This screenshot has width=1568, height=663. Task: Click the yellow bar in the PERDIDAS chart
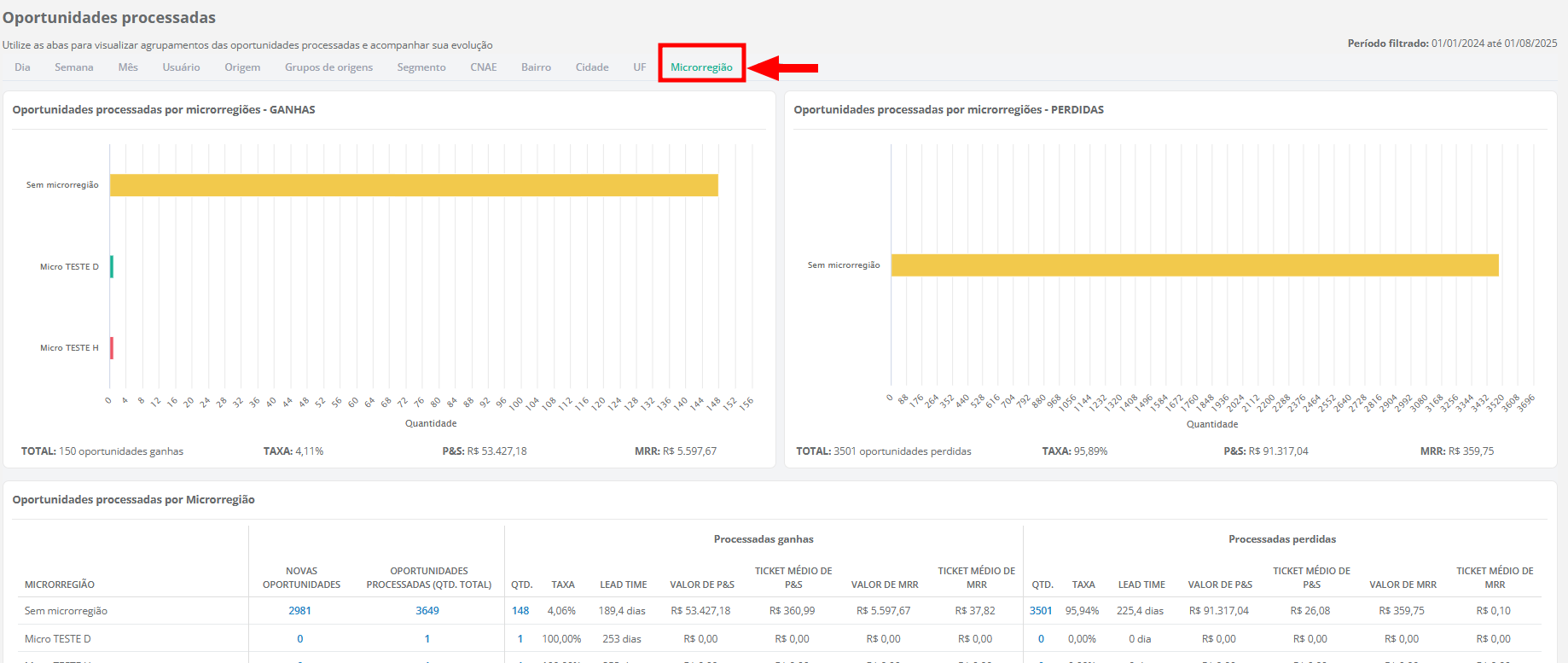(x=1194, y=265)
